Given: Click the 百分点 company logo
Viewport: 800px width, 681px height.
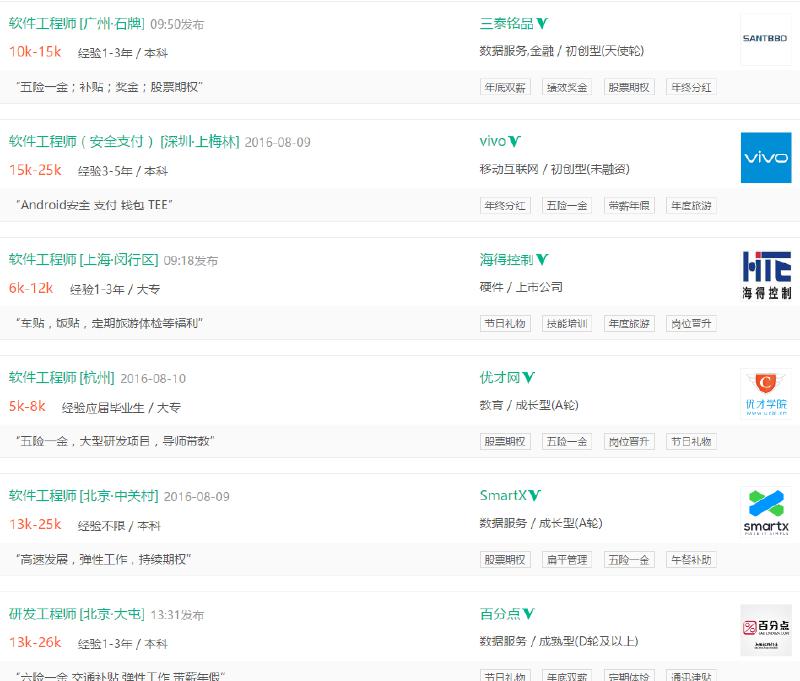Looking at the screenshot, I should pyautogui.click(x=764, y=631).
